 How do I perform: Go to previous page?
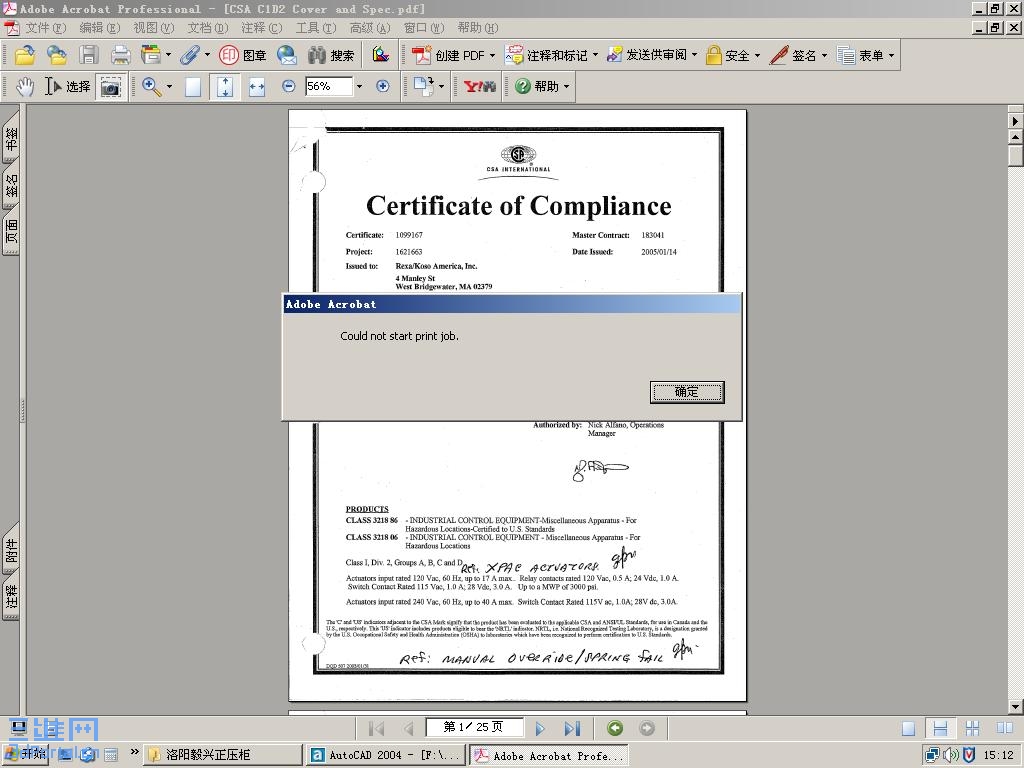[x=408, y=728]
